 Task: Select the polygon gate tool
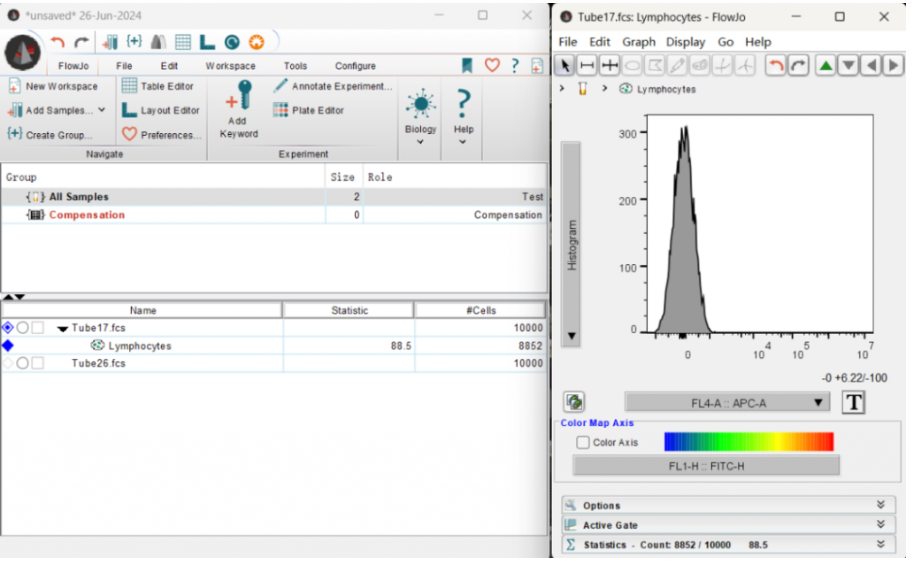(655, 65)
